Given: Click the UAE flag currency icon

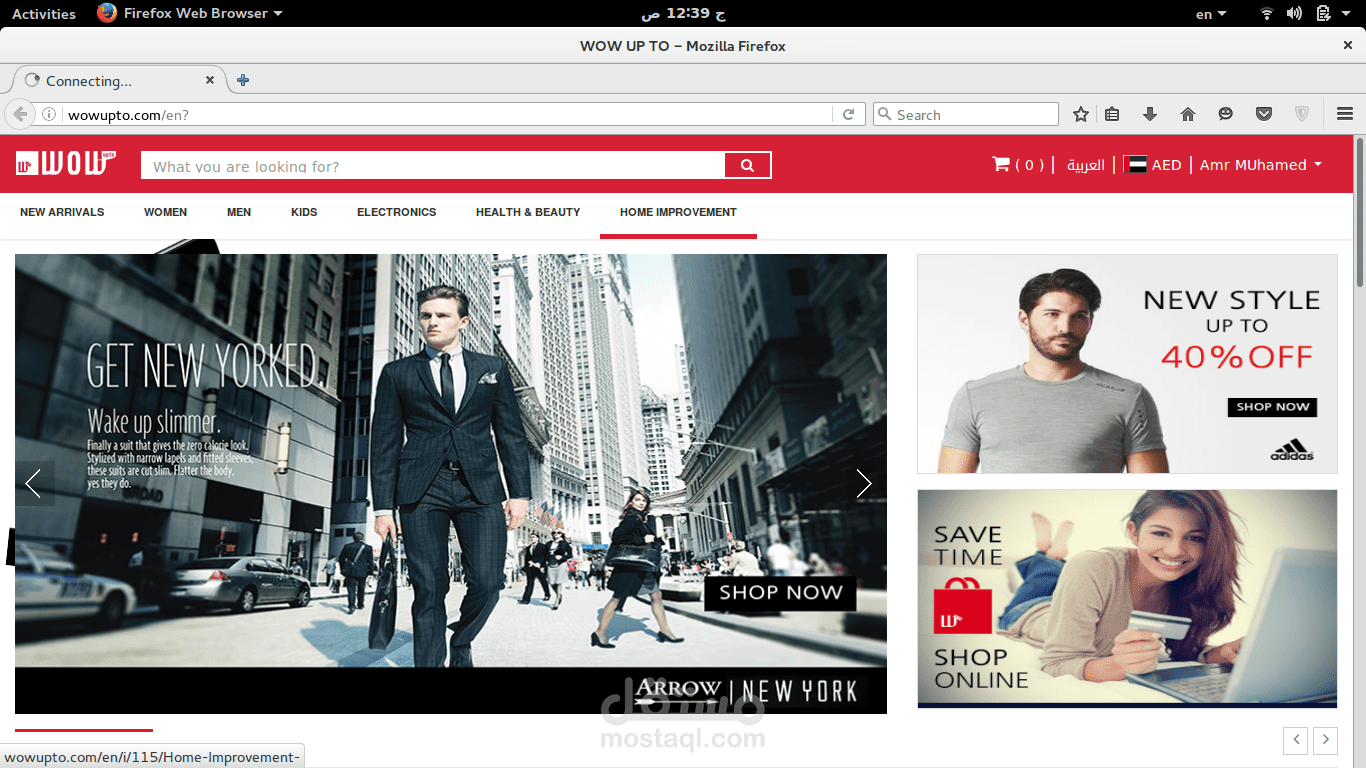Looking at the screenshot, I should point(1135,165).
